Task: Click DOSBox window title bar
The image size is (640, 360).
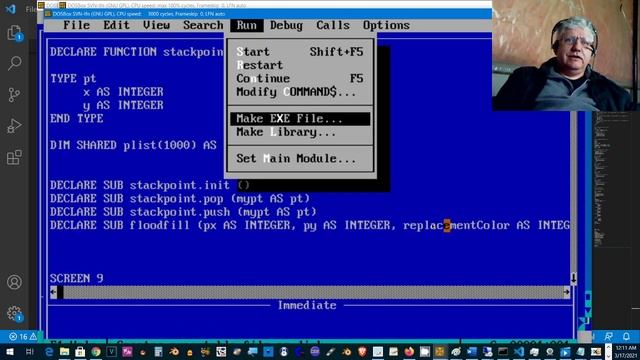Action: pos(267,14)
